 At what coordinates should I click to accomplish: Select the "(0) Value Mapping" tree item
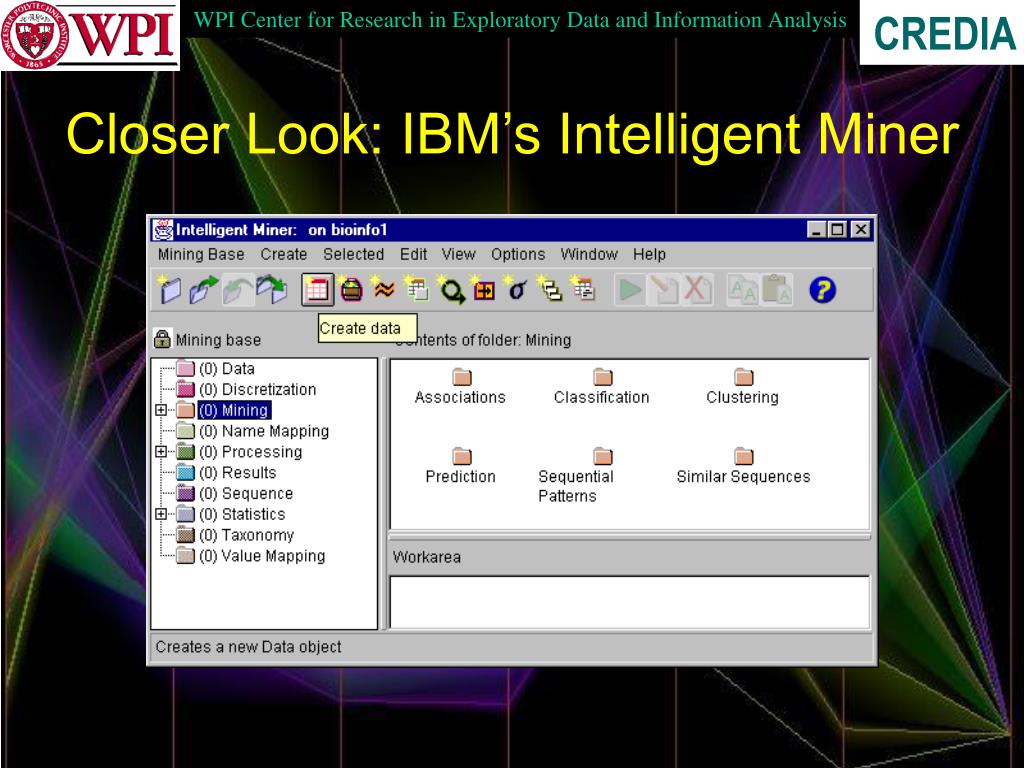[262, 556]
